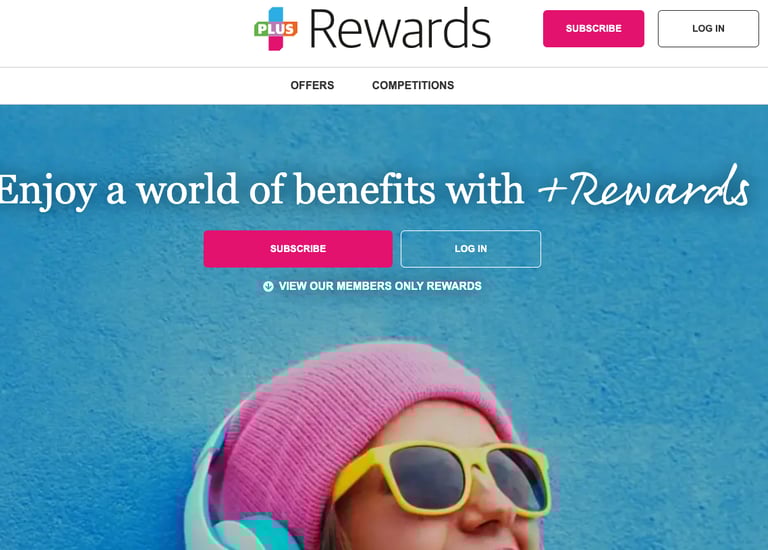768x550 pixels.
Task: Click the 'Enjoy a world of benefits with' headline
Action: coord(262,191)
